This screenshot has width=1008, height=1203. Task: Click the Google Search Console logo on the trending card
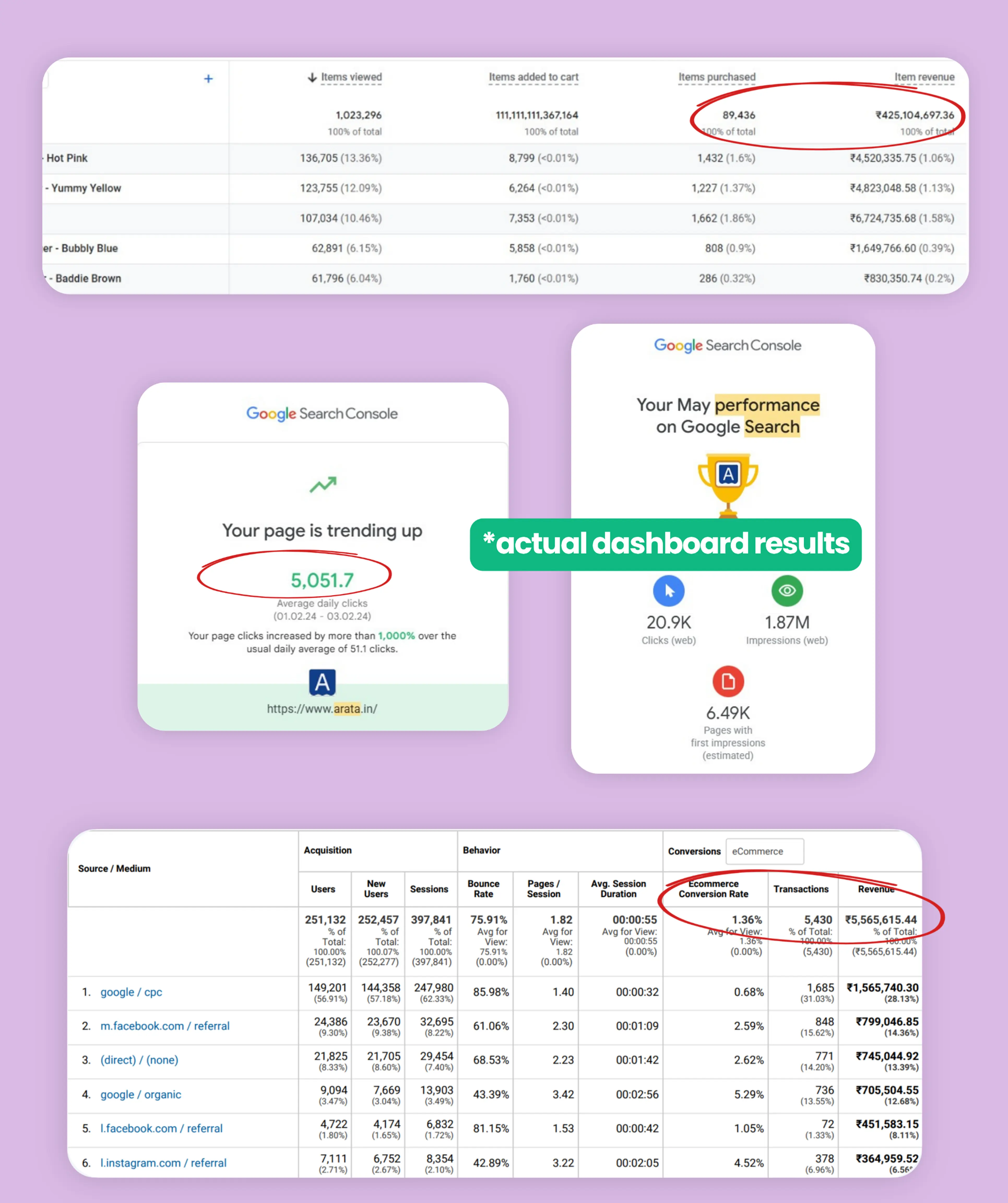click(322, 414)
